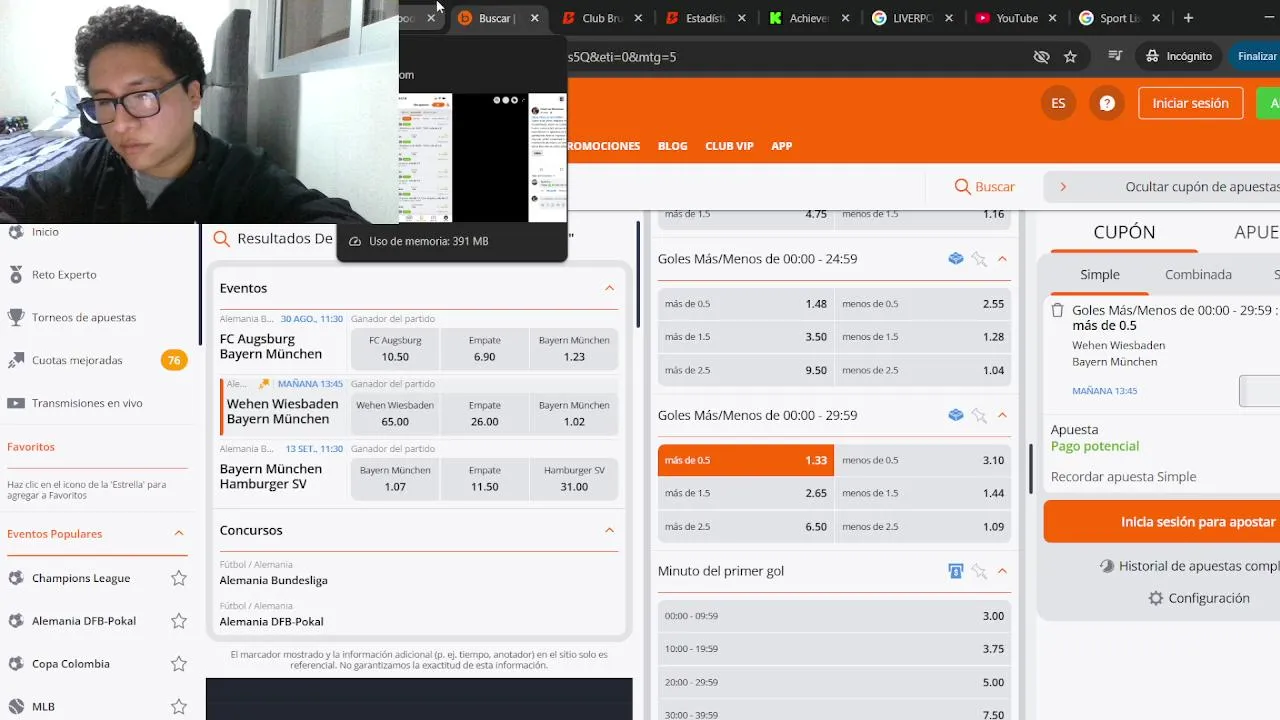The width and height of the screenshot is (1280, 720).
Task: Favorite the Minuto del primer gol market star
Action: 979,571
